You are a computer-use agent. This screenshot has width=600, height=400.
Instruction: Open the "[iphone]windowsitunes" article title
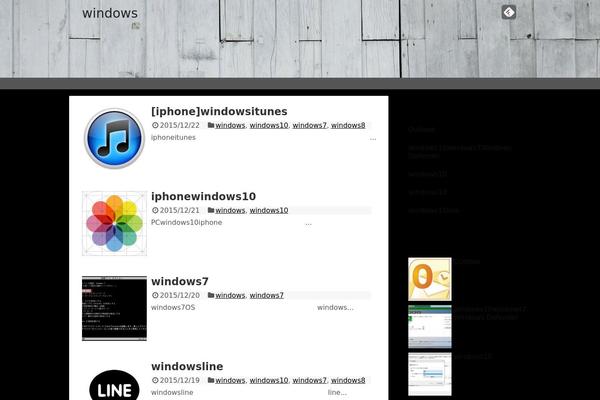219,111
